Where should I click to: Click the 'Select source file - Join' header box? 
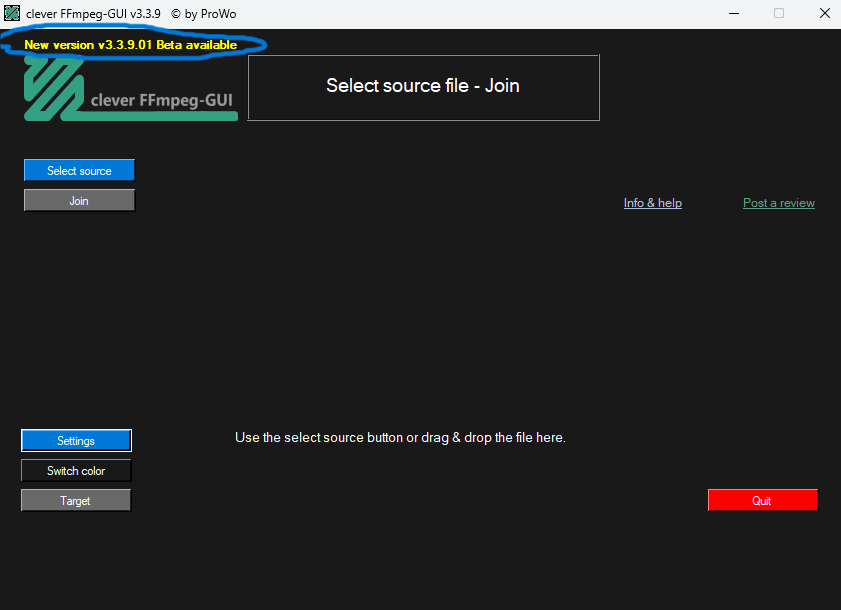(423, 87)
